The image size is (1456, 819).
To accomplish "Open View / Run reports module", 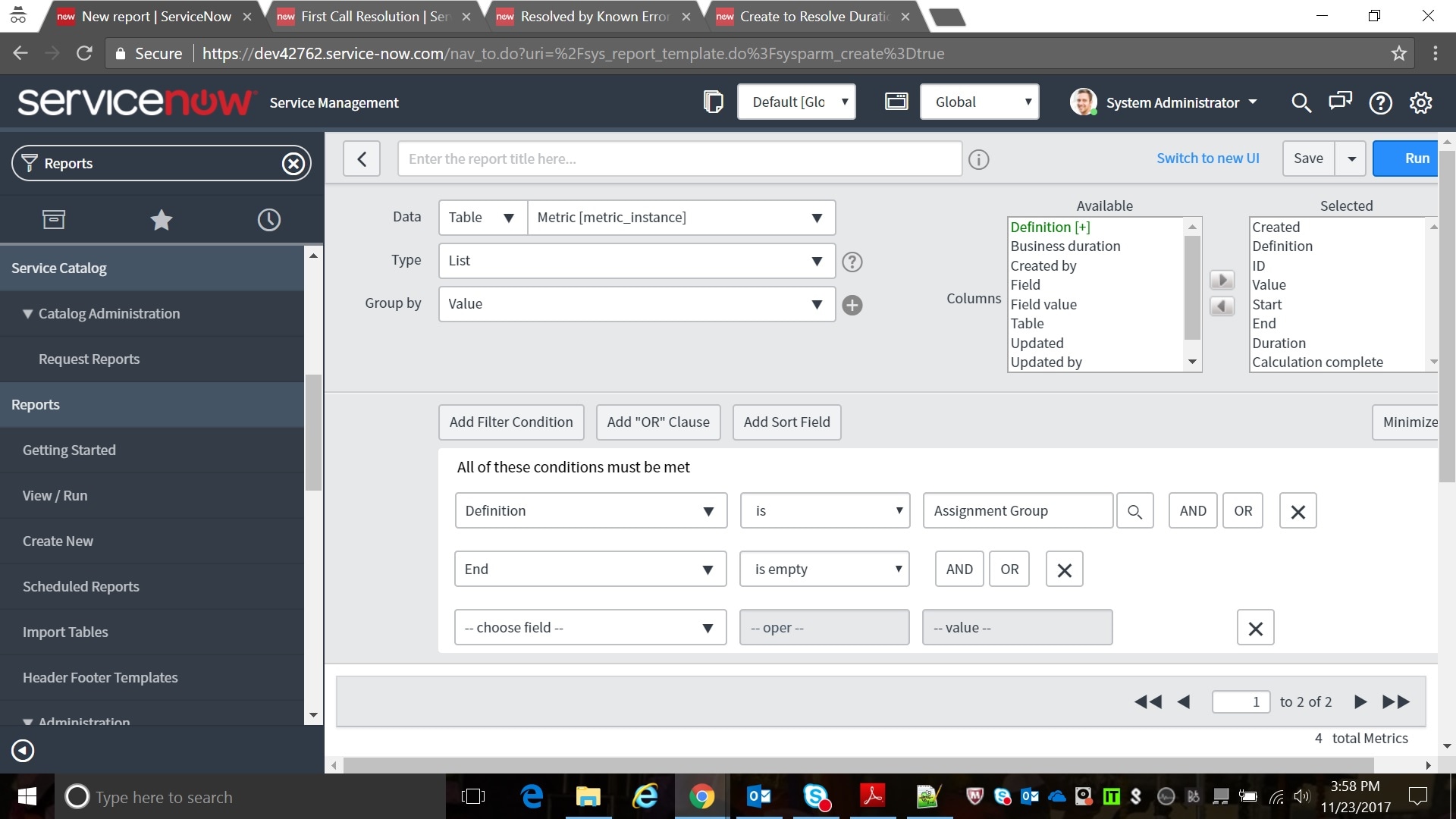I will pos(55,496).
